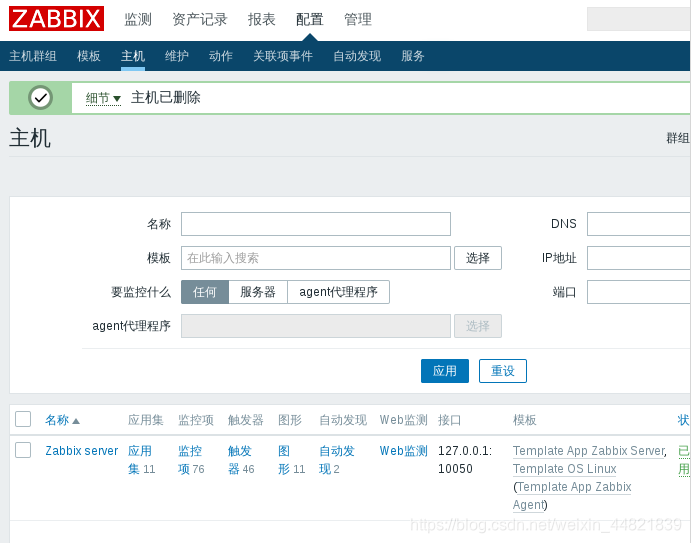Focus the 名称 filter field
Image resolution: width=691 pixels, height=543 pixels.
click(x=316, y=224)
